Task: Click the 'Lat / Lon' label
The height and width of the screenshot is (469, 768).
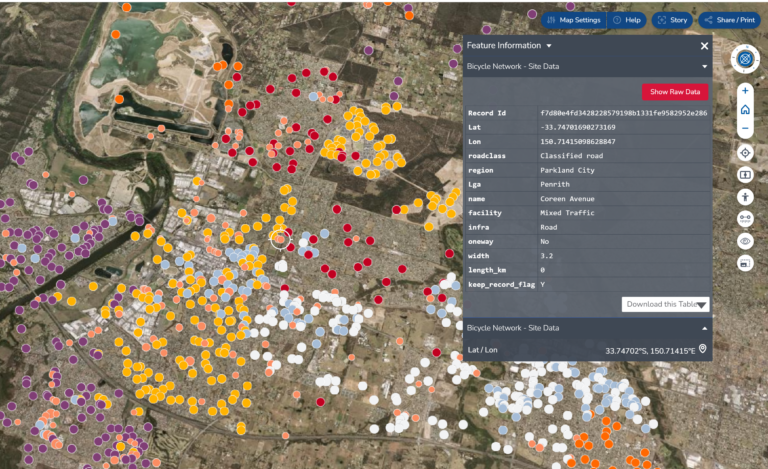Action: 482,350
